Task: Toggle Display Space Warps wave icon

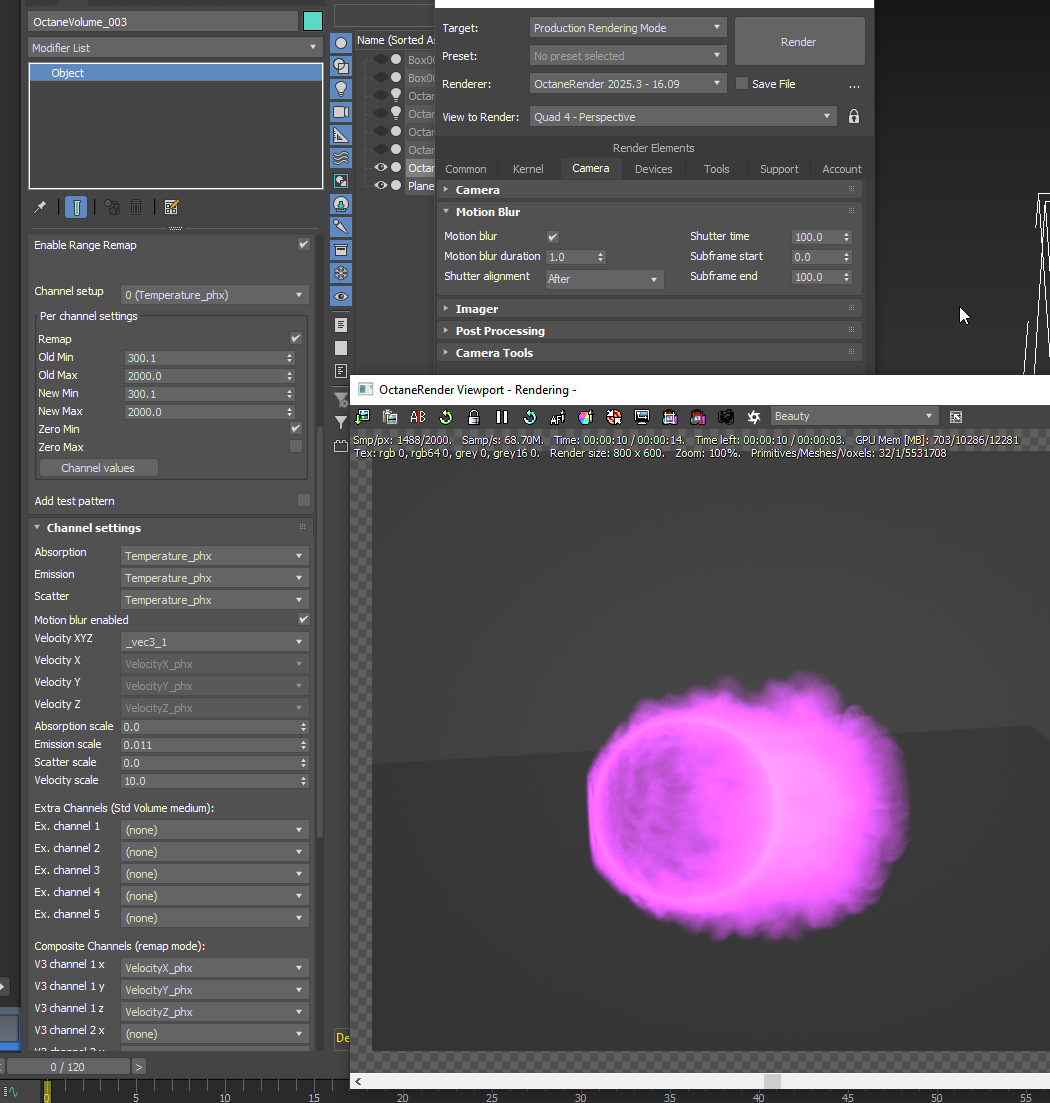Action: (x=341, y=158)
